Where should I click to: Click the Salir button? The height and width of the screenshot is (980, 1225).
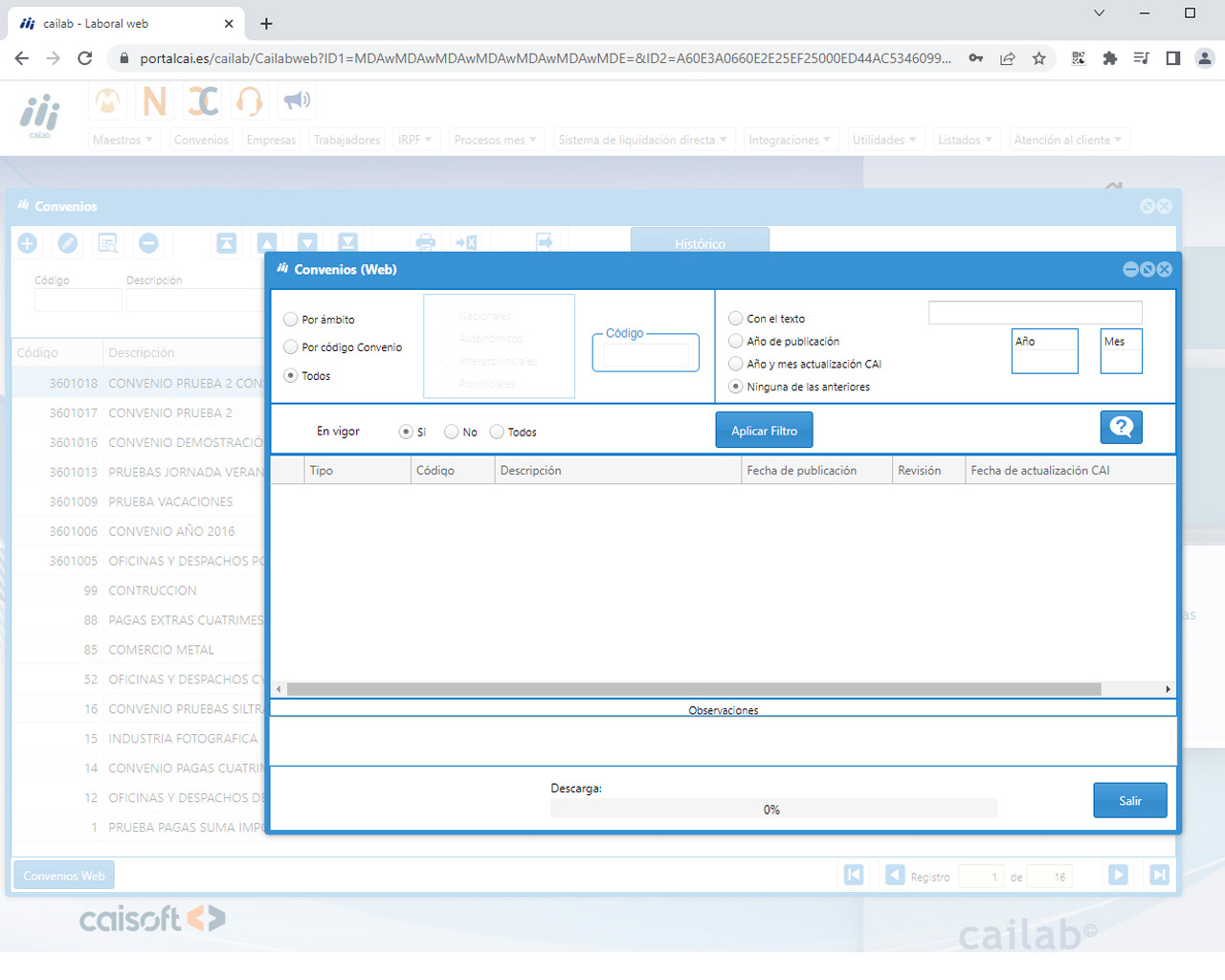pyautogui.click(x=1129, y=800)
